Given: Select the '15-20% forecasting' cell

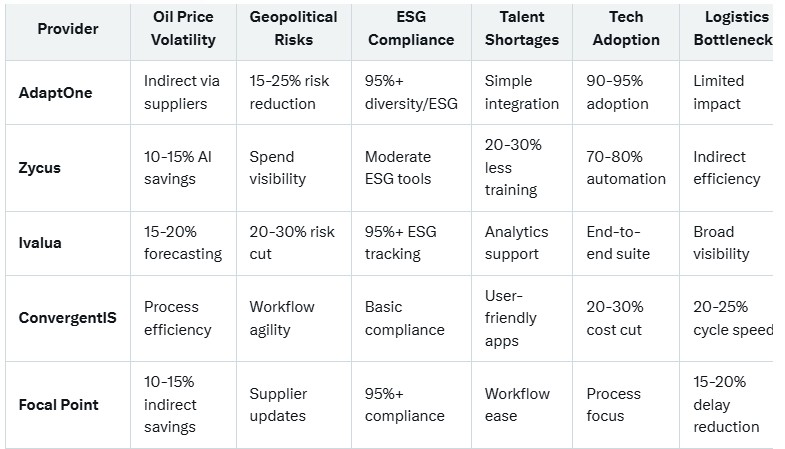Looking at the screenshot, I should click(183, 243).
